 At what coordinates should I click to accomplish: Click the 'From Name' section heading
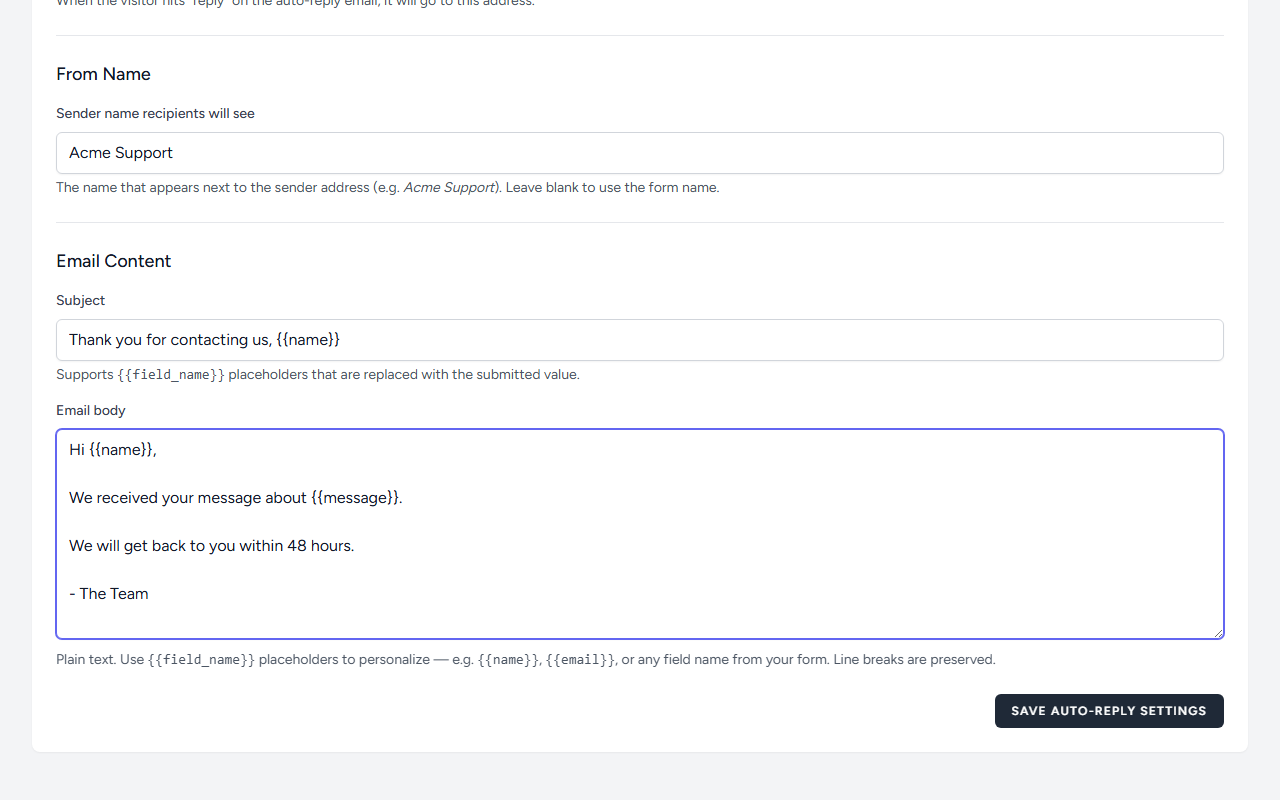tap(103, 74)
